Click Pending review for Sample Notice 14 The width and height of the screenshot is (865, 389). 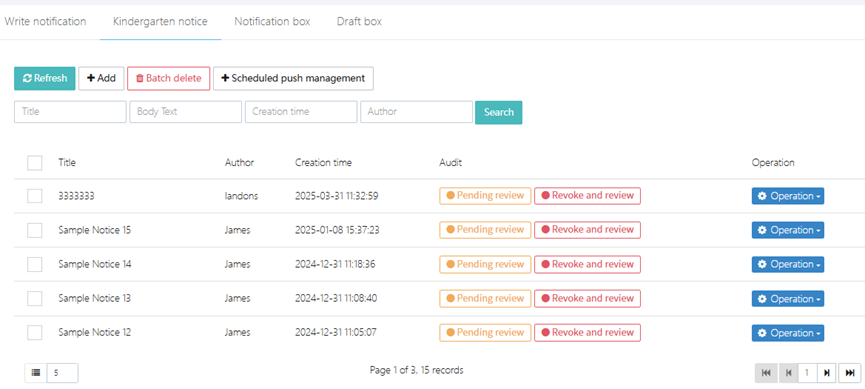(x=485, y=264)
